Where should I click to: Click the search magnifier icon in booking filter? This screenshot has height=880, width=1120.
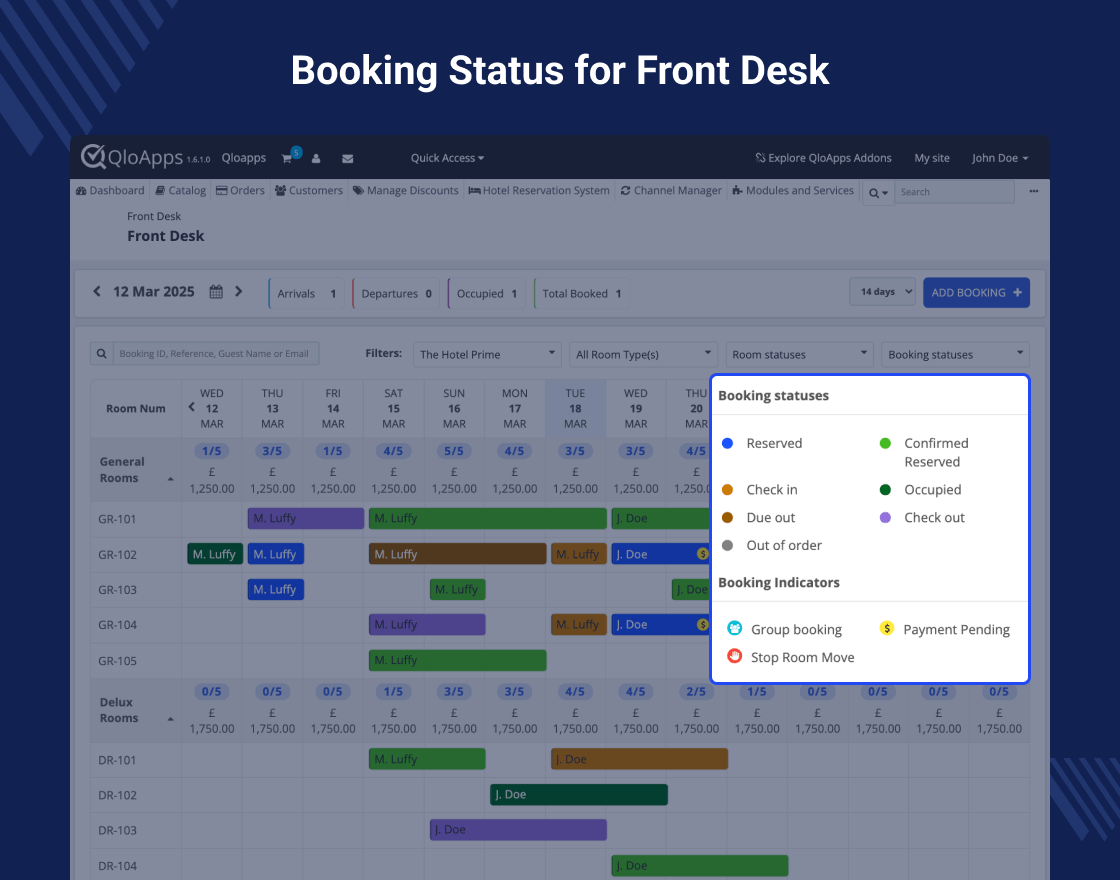pyautogui.click(x=101, y=354)
